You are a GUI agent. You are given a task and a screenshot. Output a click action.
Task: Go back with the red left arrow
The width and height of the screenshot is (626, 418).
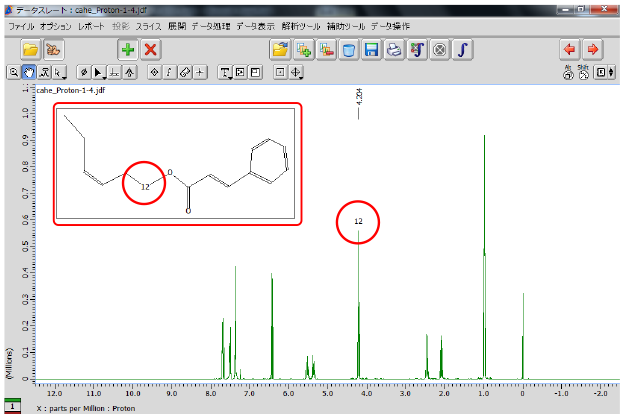[x=570, y=50]
